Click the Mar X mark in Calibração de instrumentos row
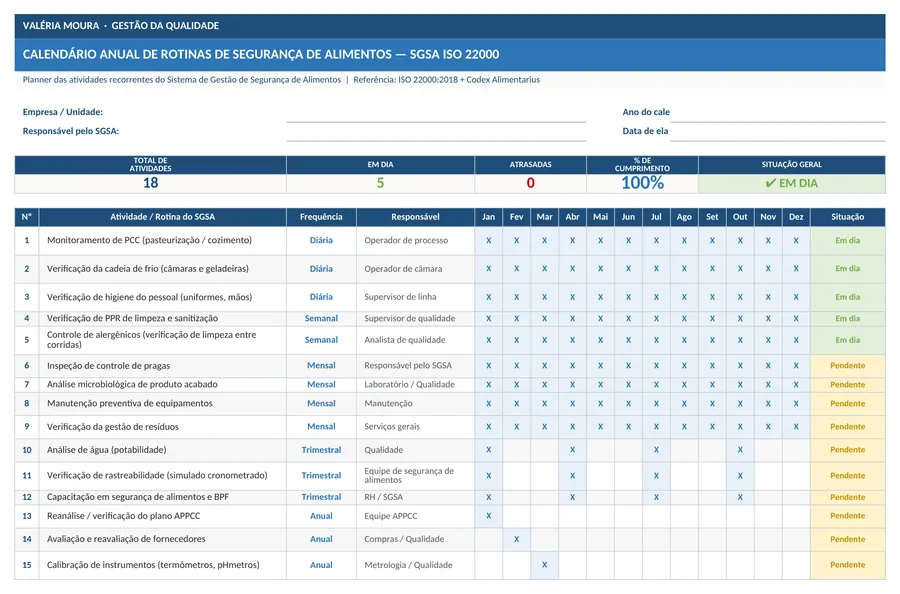Image resolution: width=900 pixels, height=594 pixels. click(544, 565)
